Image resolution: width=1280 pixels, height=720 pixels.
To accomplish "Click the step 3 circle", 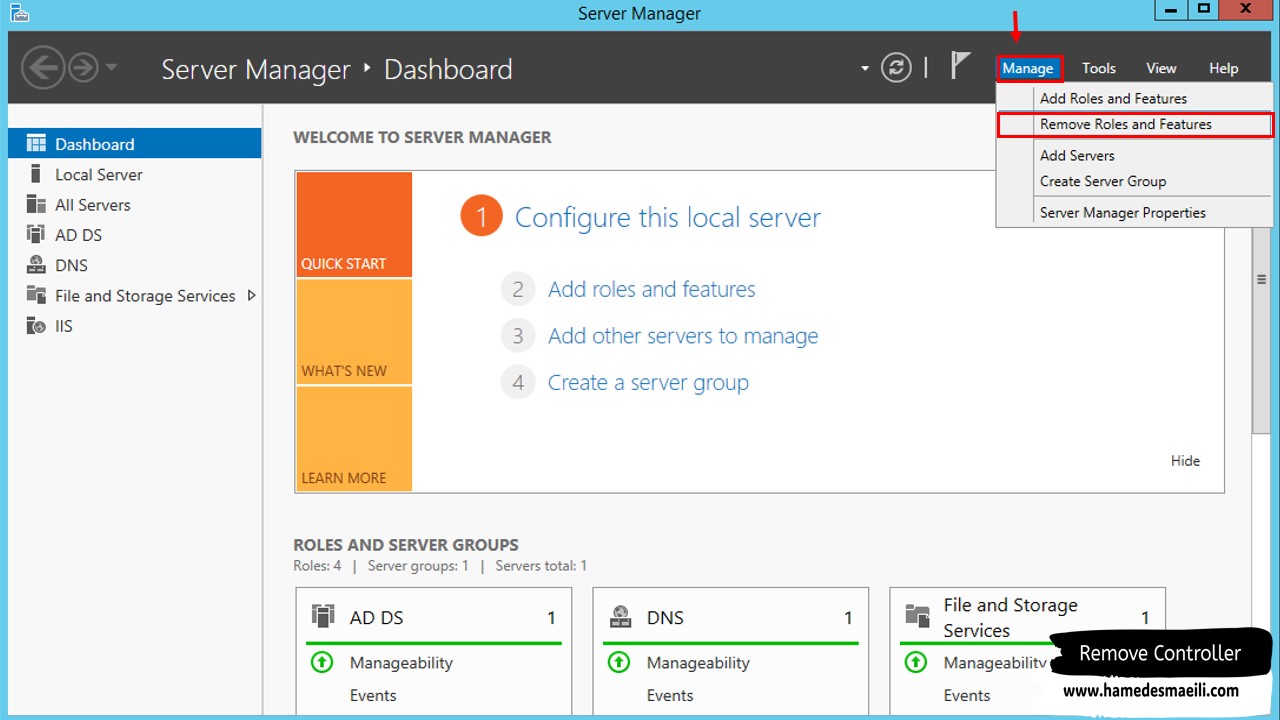I will click(x=518, y=336).
